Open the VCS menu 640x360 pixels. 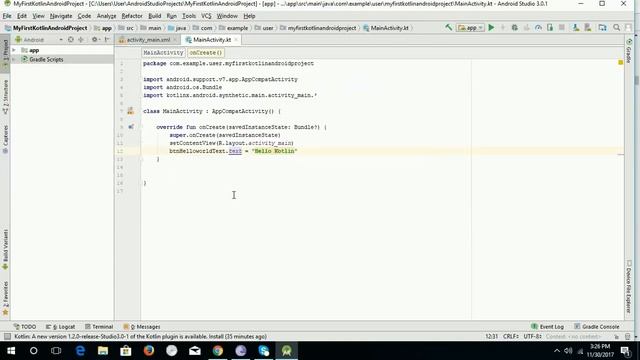coord(206,16)
